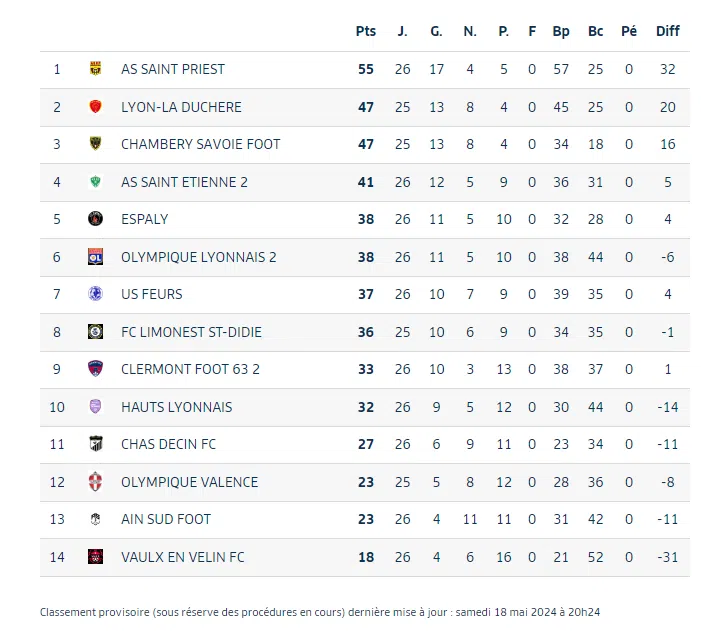
Task: Click the Olympique Valence crest
Action: (x=96, y=482)
